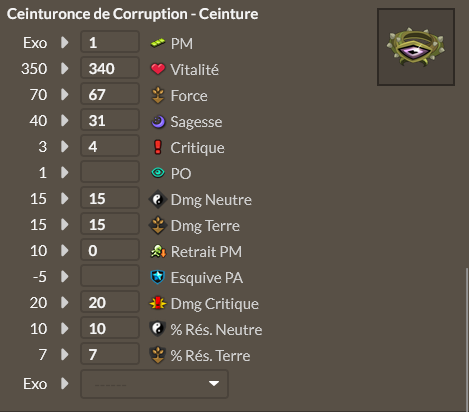Click arrow to copy 70 into Force

click(65, 95)
